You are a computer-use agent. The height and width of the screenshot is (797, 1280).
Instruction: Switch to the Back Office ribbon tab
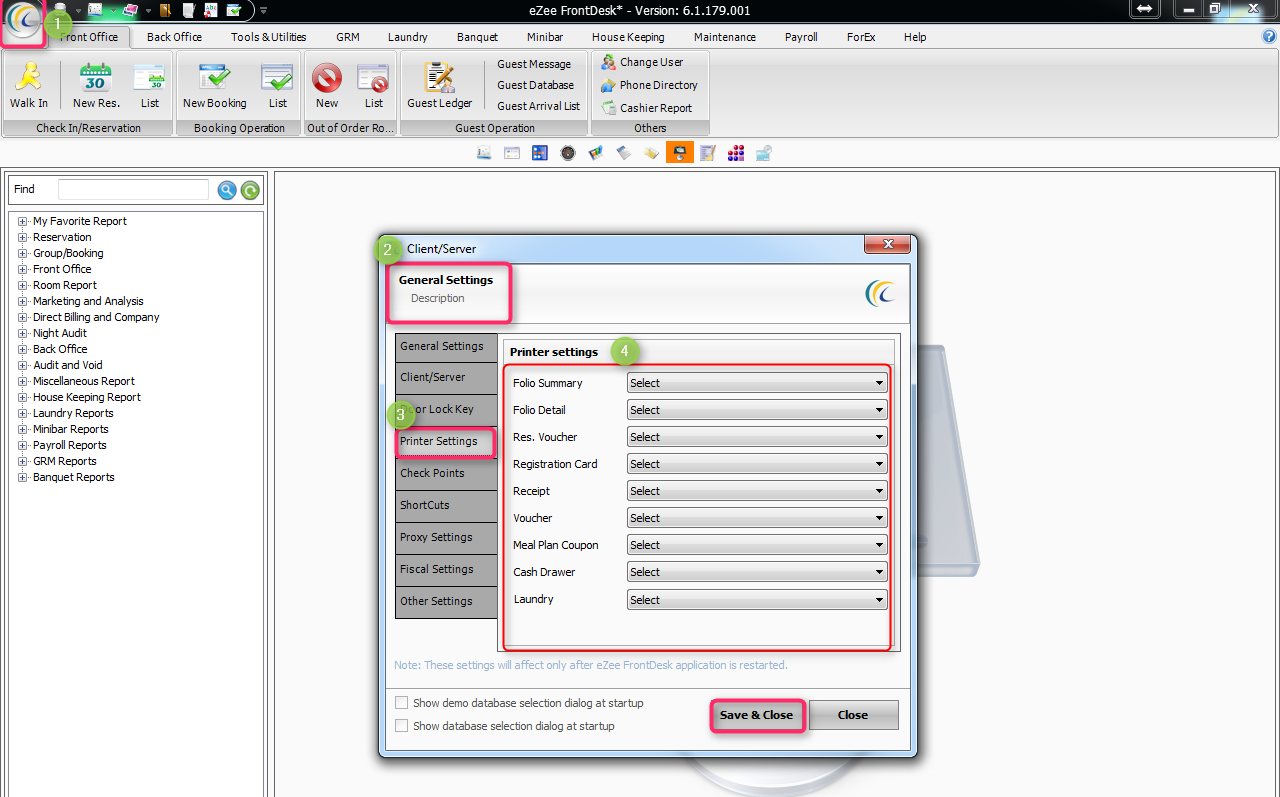pyautogui.click(x=174, y=37)
